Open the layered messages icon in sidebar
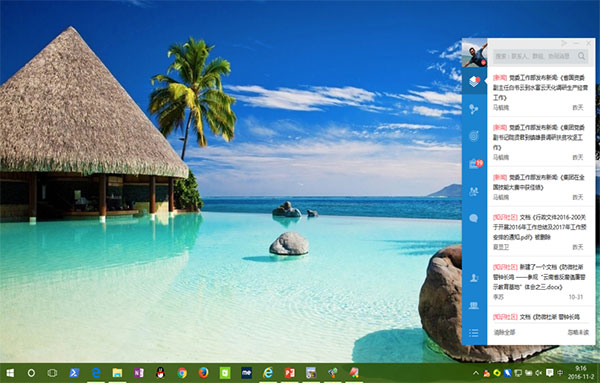Screen dimensions: 600x383 [474, 81]
